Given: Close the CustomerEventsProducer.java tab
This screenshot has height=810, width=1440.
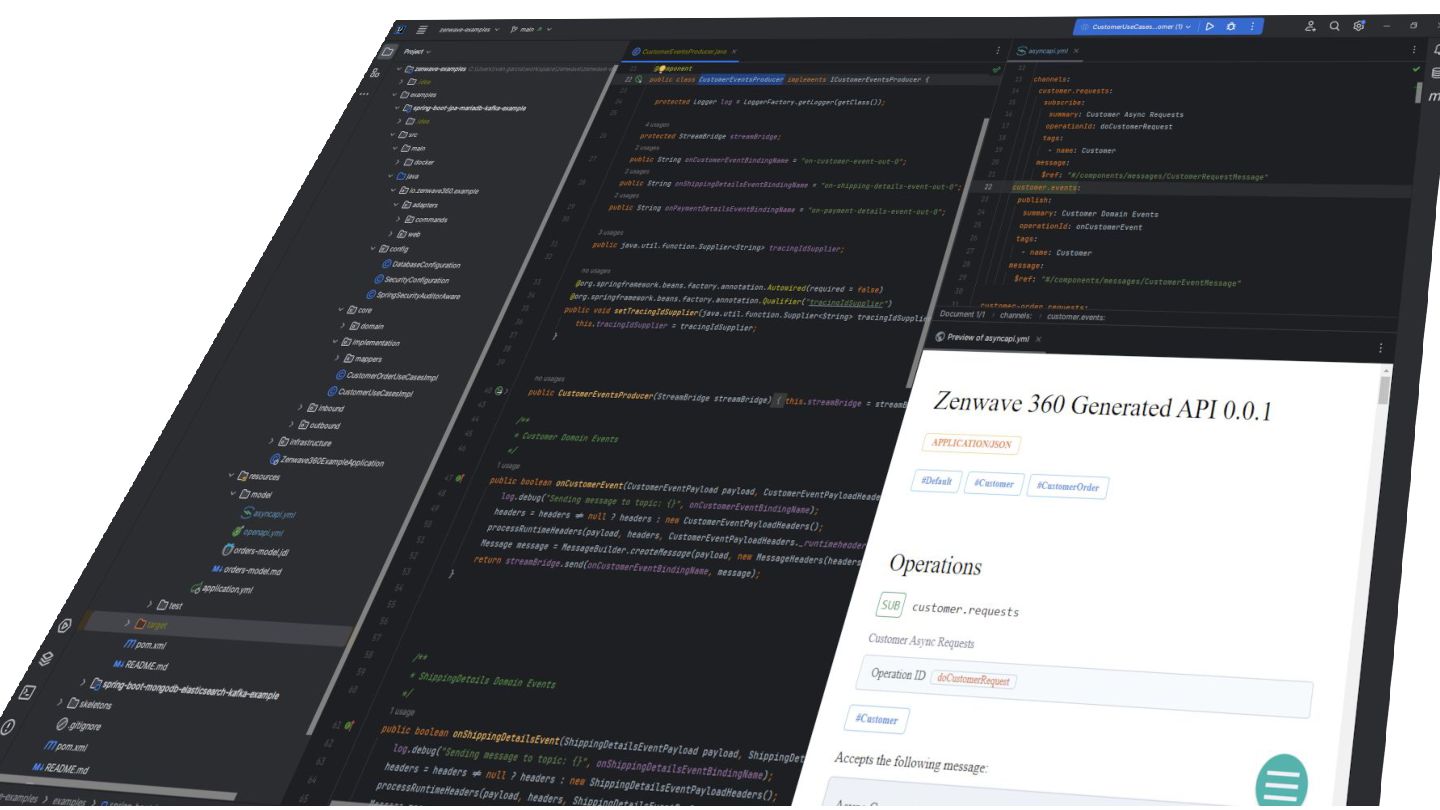Looking at the screenshot, I should point(734,51).
